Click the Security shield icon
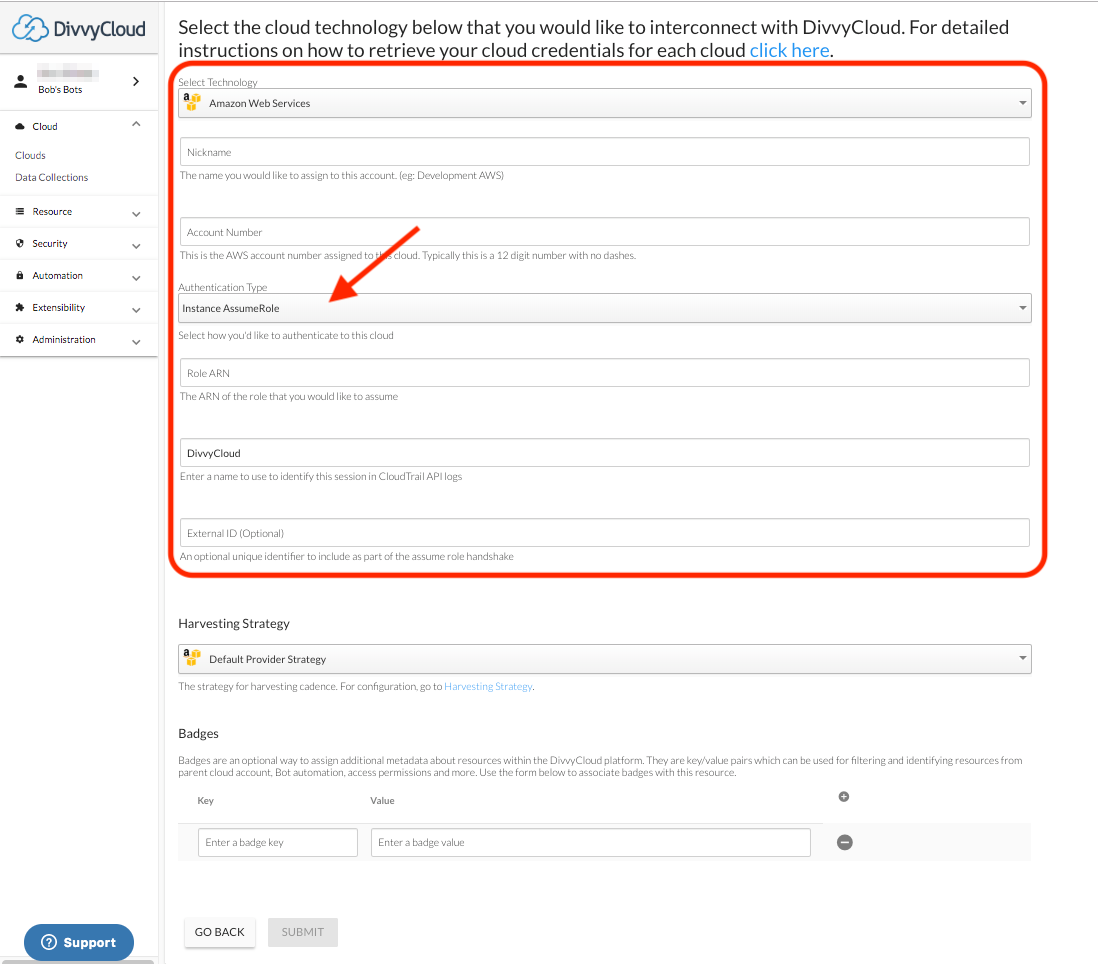This screenshot has height=964, width=1098. 20,244
